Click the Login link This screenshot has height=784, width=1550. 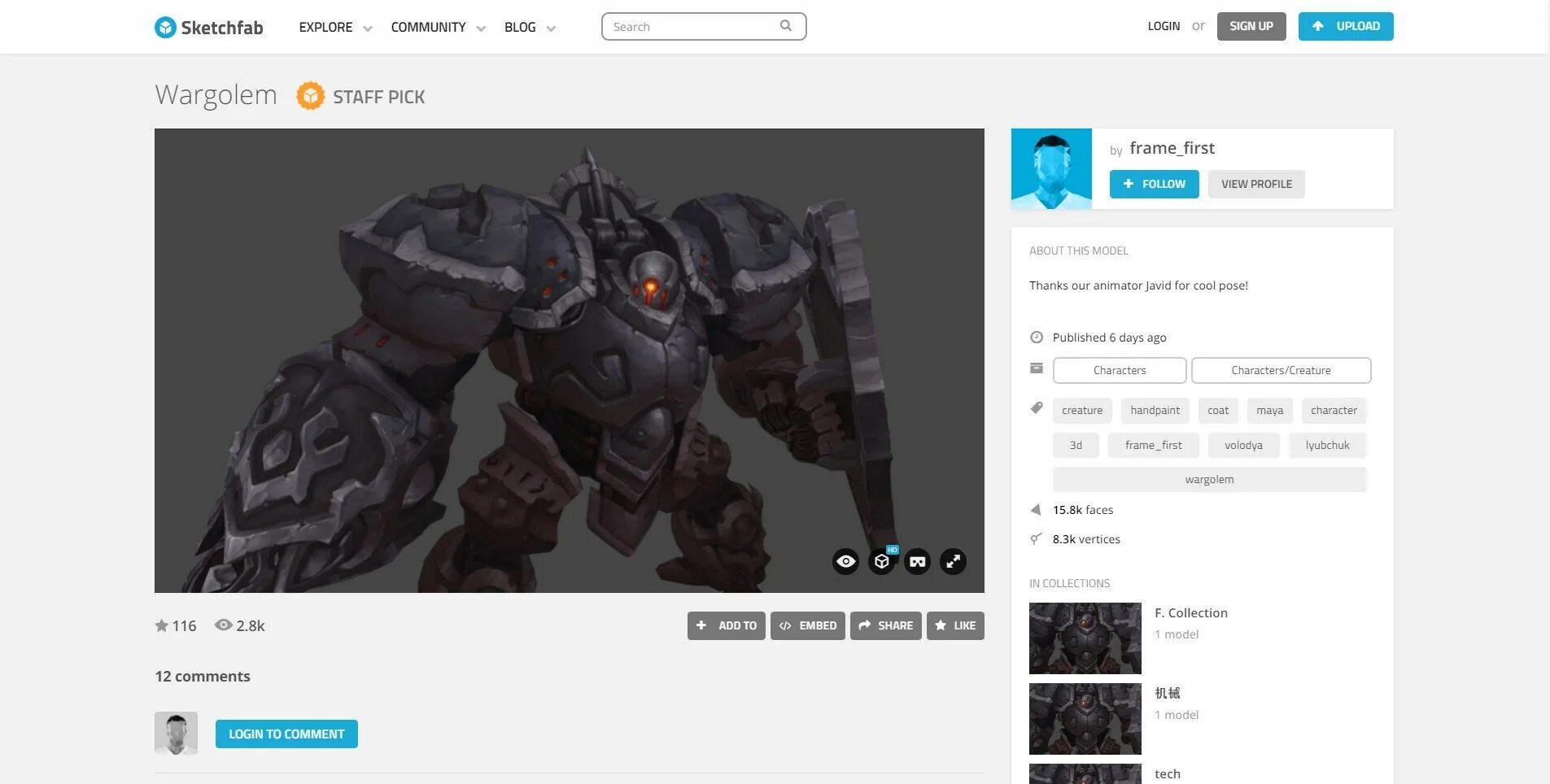click(1164, 26)
